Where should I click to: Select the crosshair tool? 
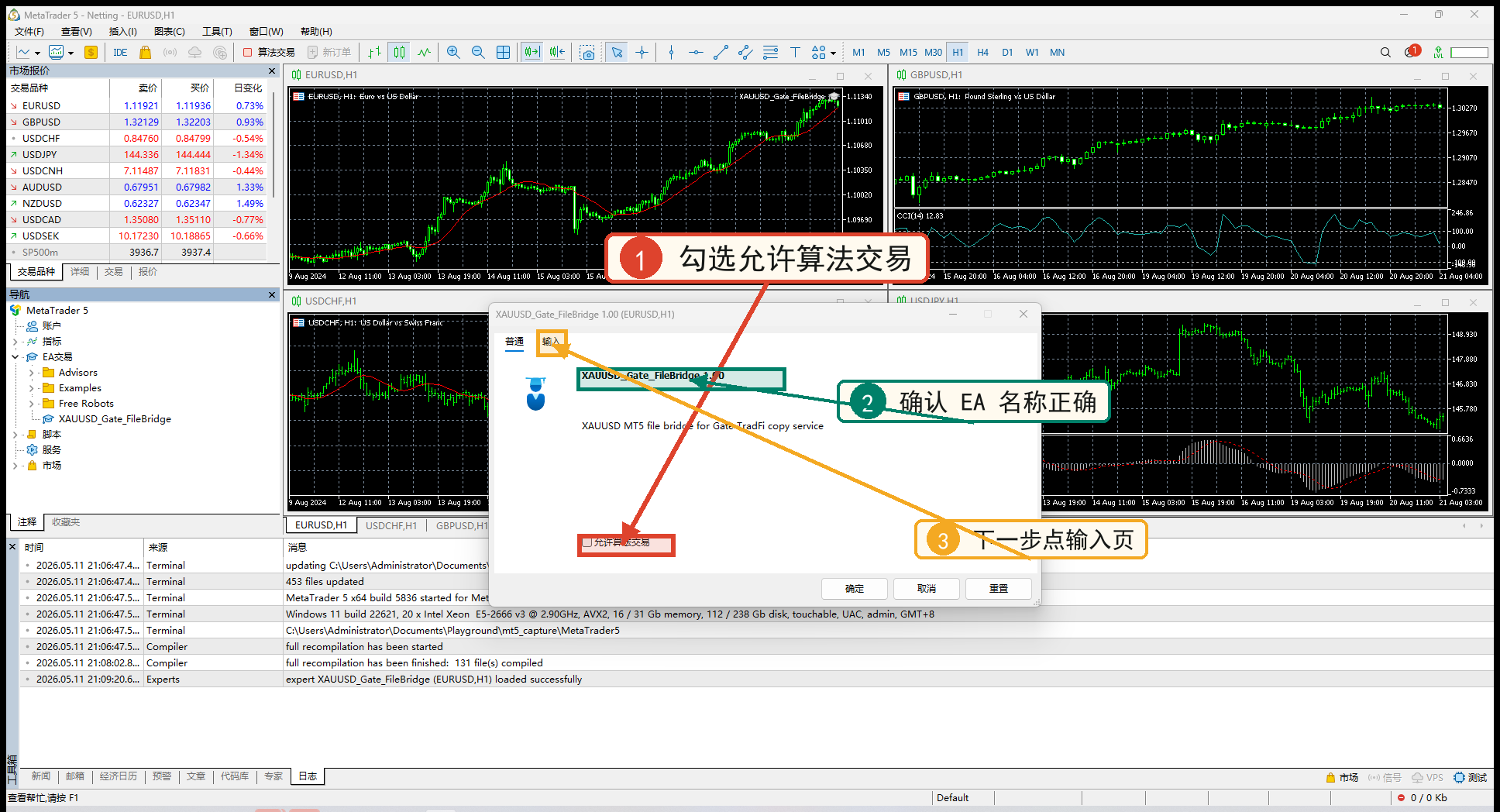tap(642, 53)
